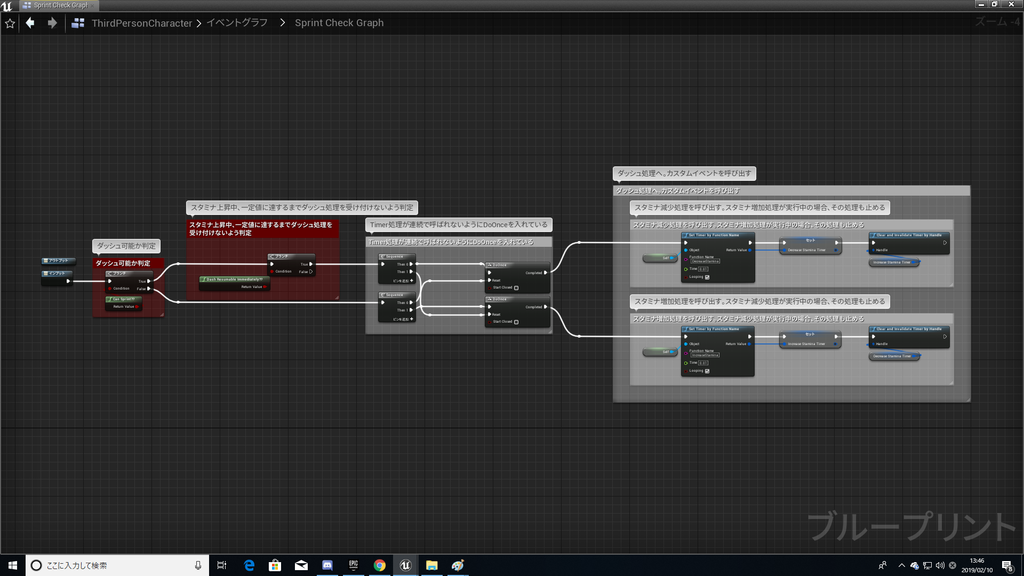Open Google Chrome from taskbar
The image size is (1024, 576).
[379, 566]
